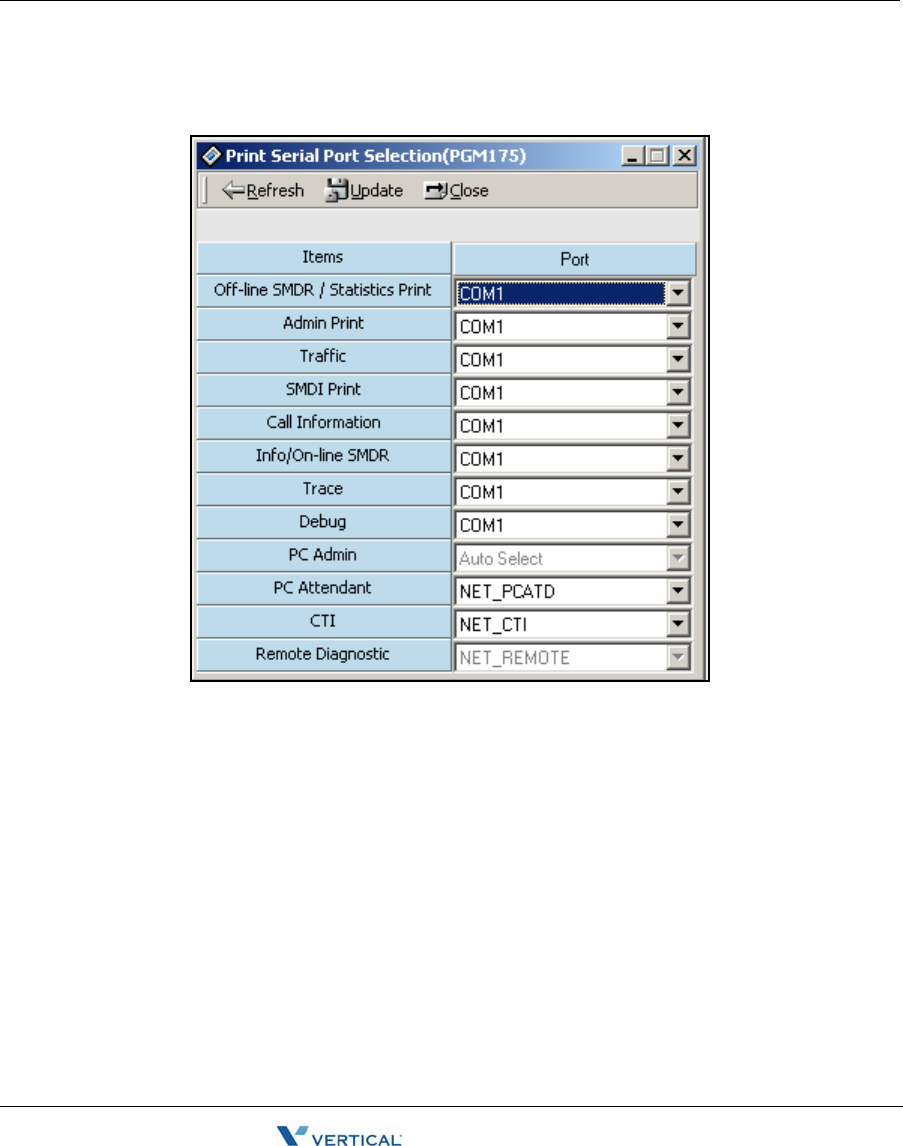Click the Remote Diagnostic row label
The height and width of the screenshot is (1146, 903).
tap(324, 654)
